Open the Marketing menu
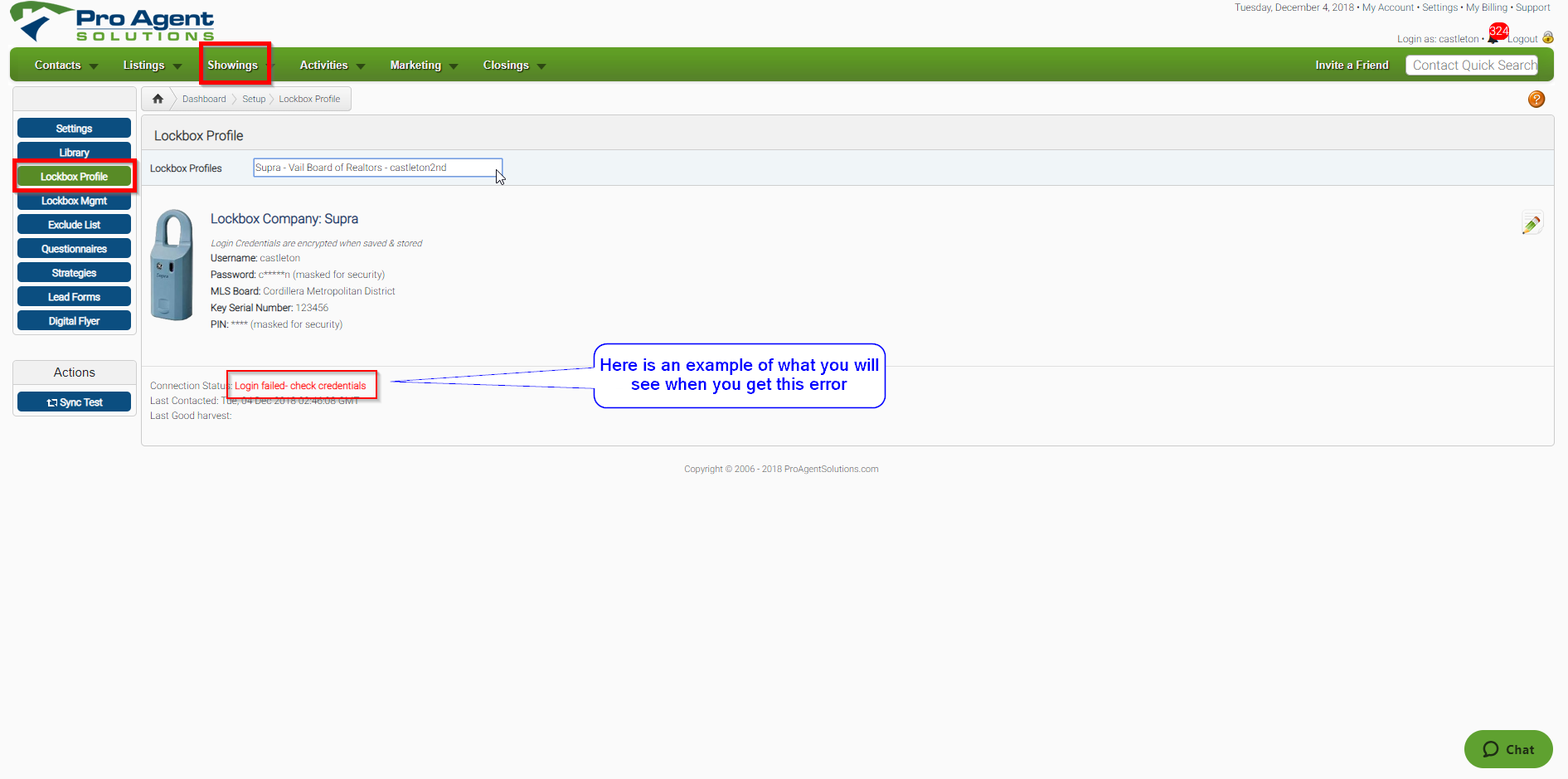Screen dimensions: 1568x779 (x=415, y=65)
